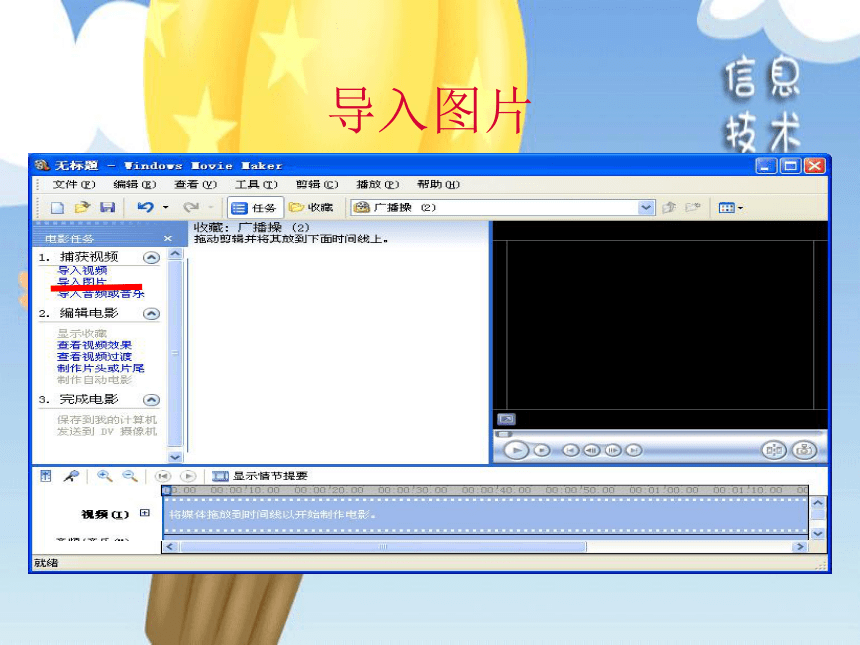This screenshot has height=645, width=860.
Task: Save the project with the floppy disk icon
Action: click(x=108, y=207)
